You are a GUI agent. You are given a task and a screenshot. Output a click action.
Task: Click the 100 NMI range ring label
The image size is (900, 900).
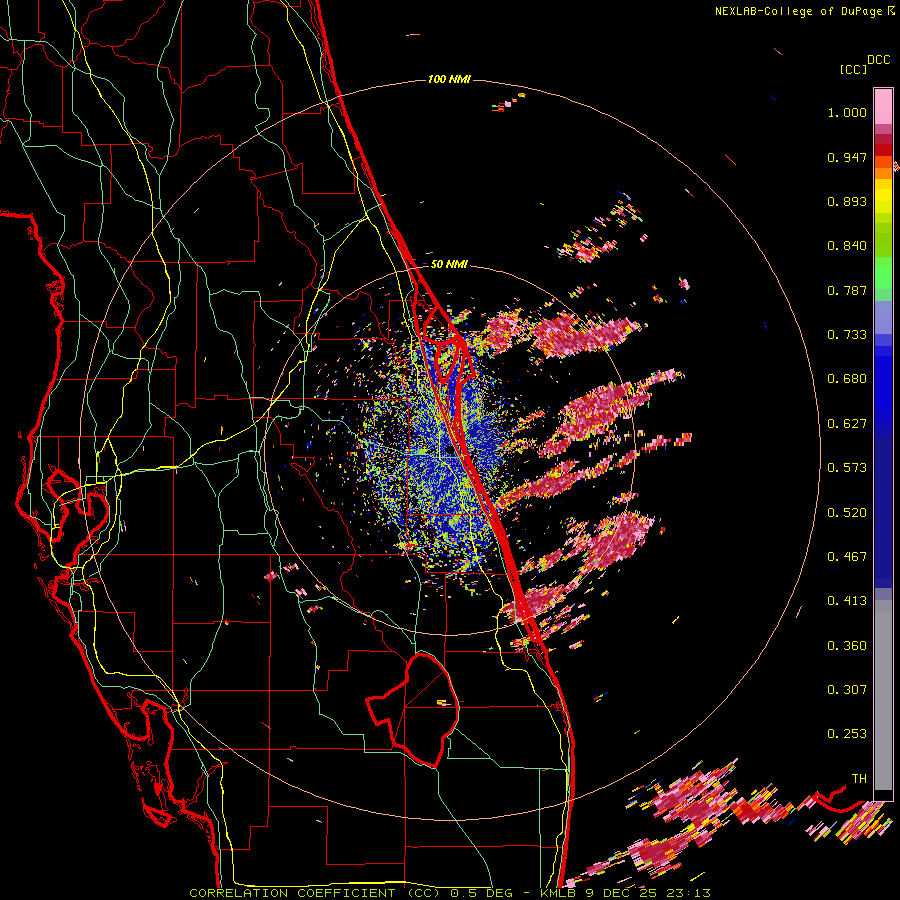point(449,79)
